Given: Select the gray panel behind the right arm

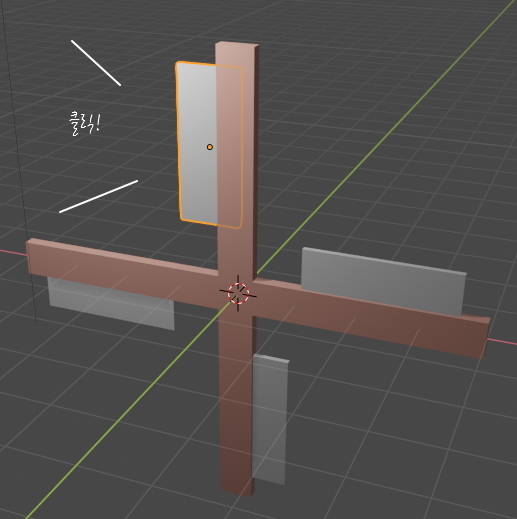Looking at the screenshot, I should click(x=383, y=282).
